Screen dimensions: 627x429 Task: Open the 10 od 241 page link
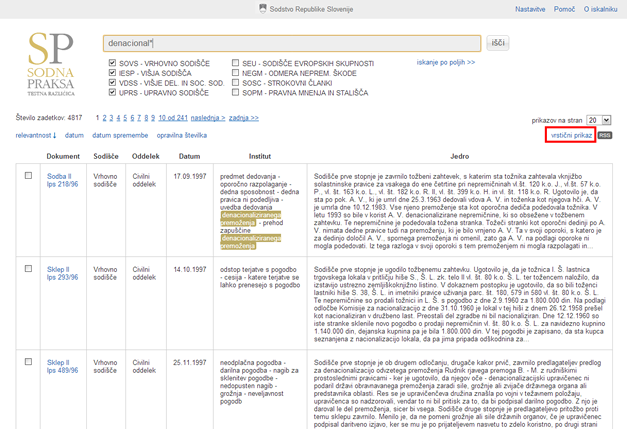coord(173,118)
